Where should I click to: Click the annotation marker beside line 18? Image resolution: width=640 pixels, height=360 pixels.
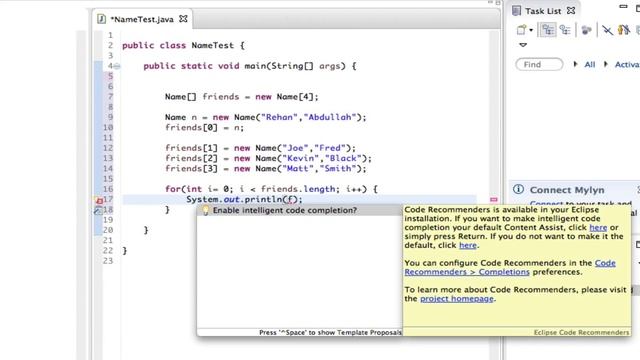click(98, 210)
